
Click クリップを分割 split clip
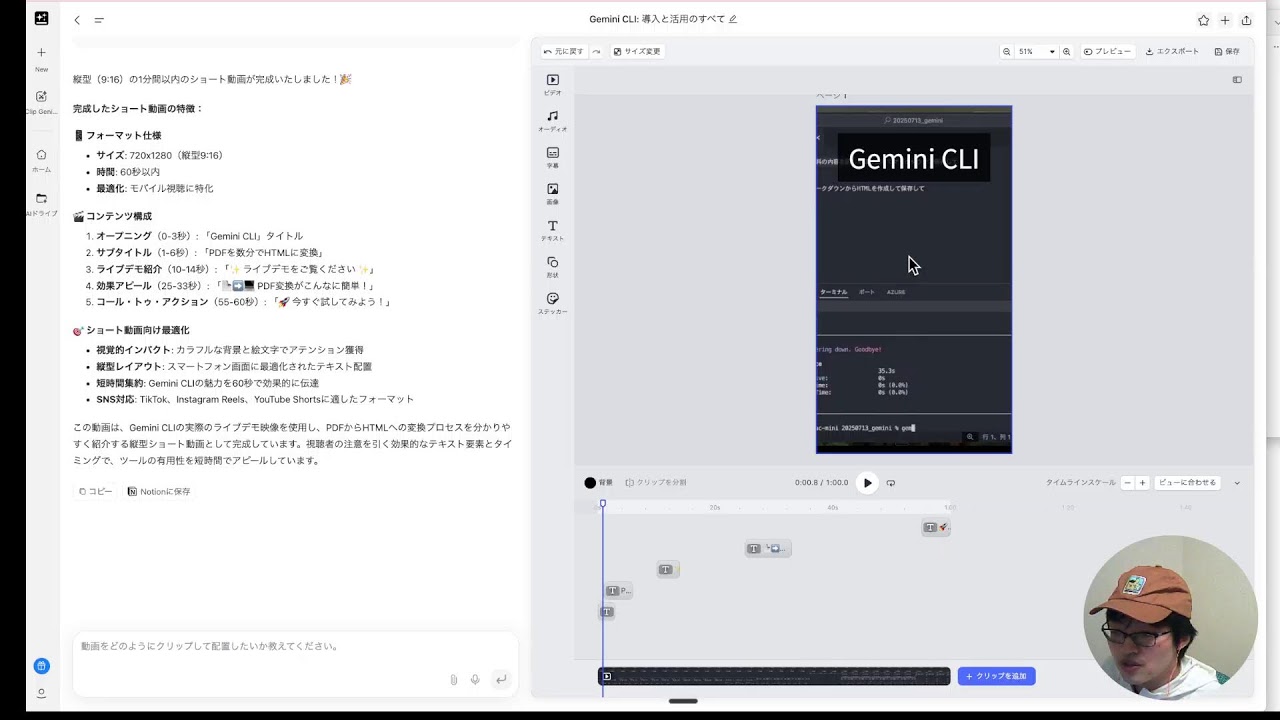tap(656, 483)
